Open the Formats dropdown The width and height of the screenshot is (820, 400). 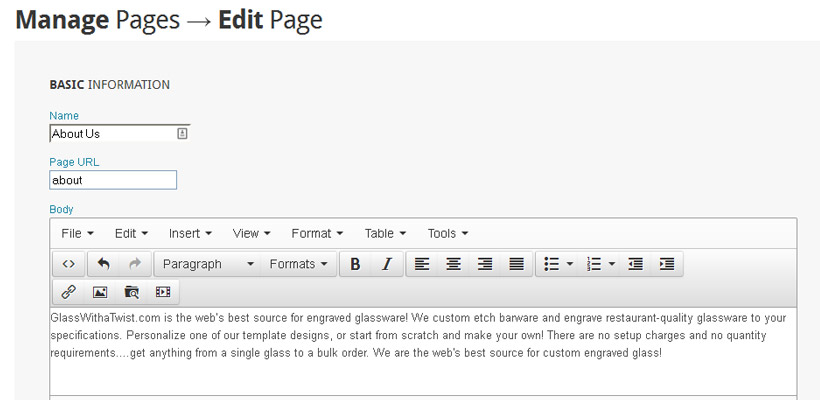[298, 264]
